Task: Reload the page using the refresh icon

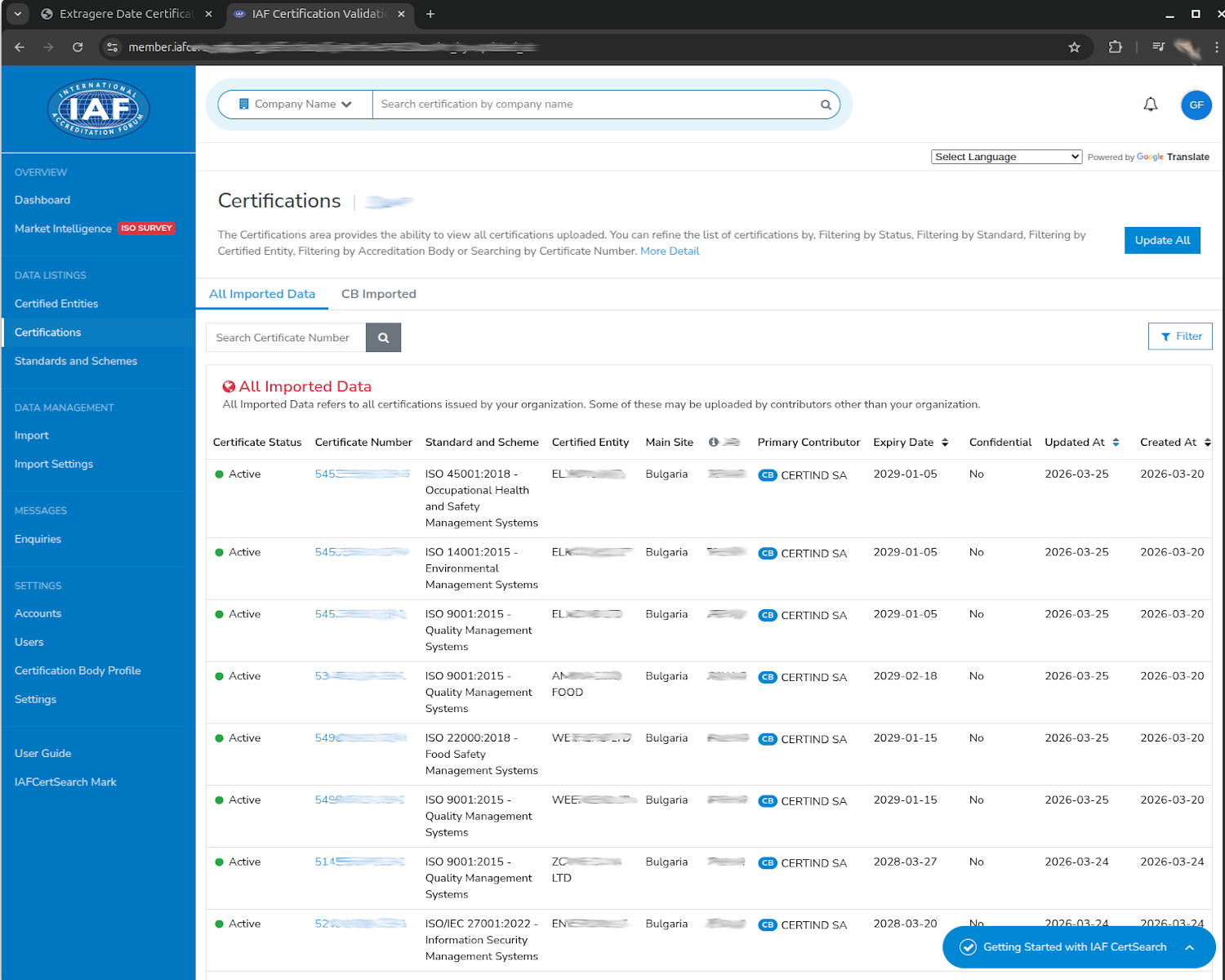Action: click(78, 47)
